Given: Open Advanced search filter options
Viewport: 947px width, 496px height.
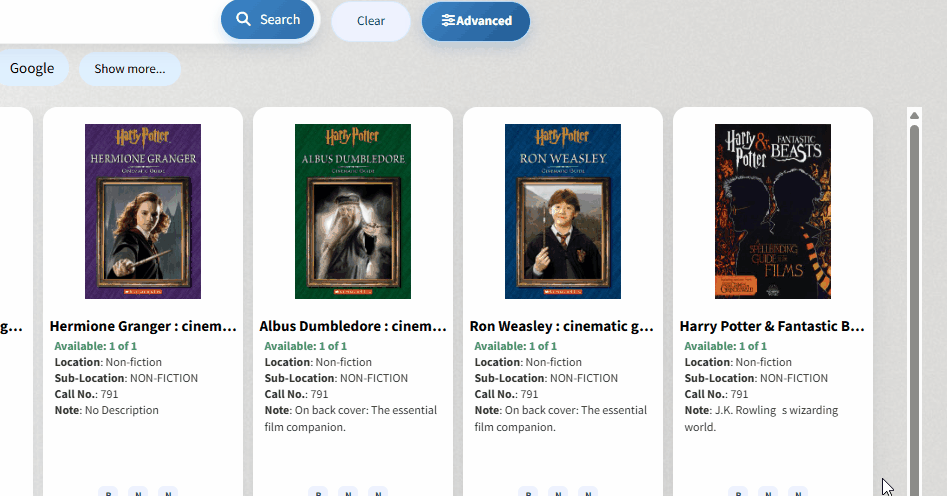Looking at the screenshot, I should [476, 21].
